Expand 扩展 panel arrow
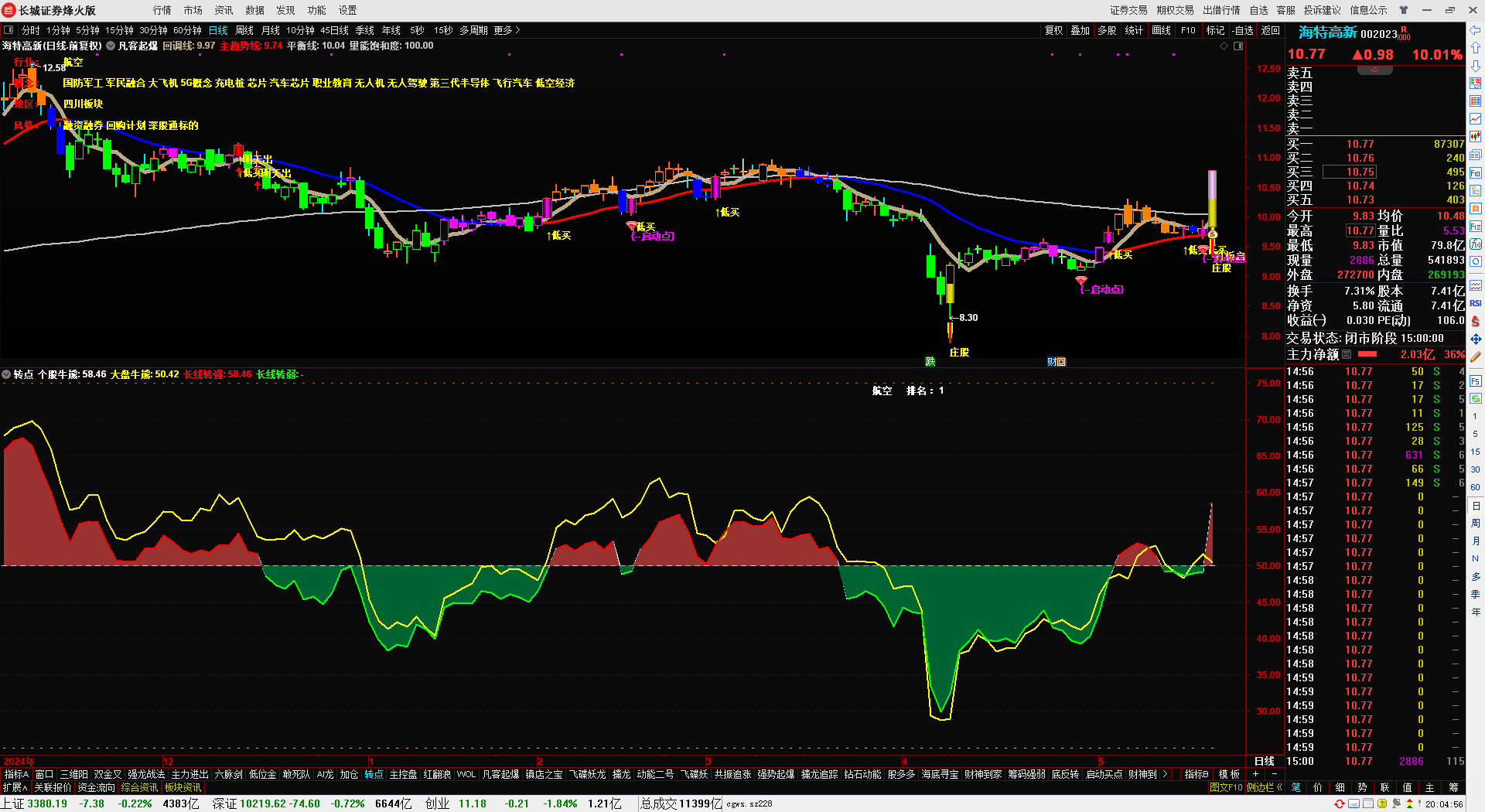 [15, 787]
